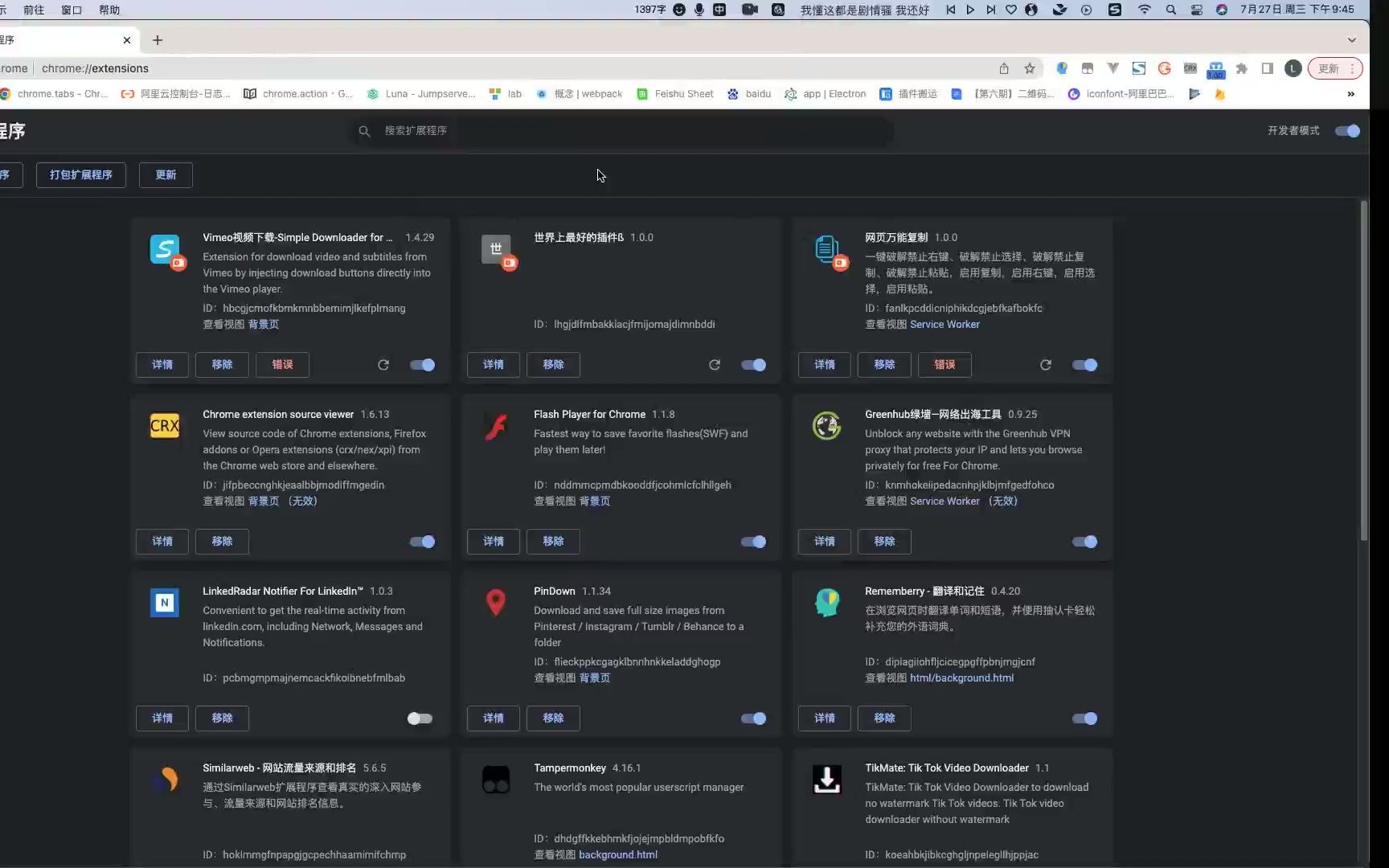Expand the tab search dropdown arrow

1352,40
